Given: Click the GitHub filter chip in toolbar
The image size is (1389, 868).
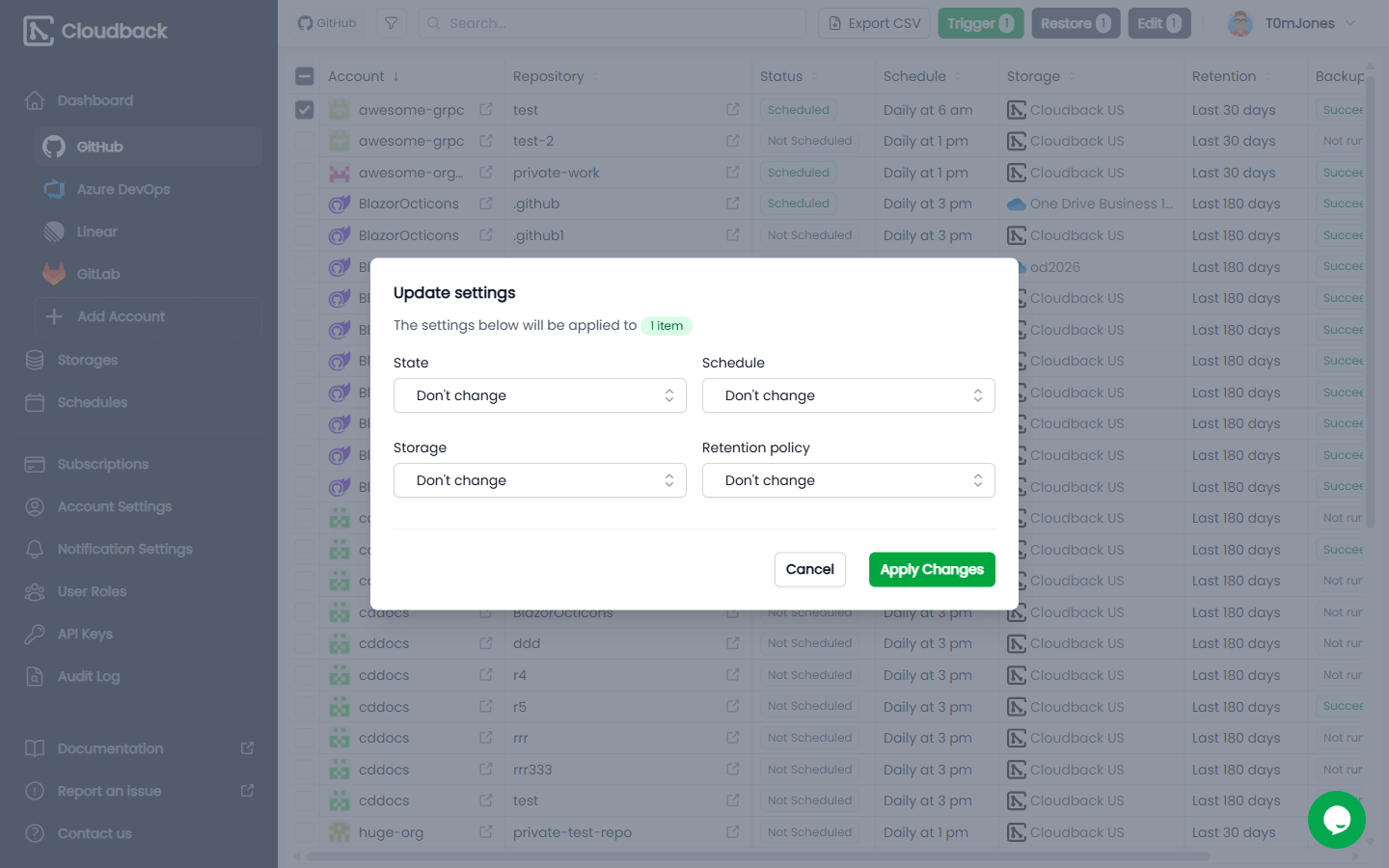Looking at the screenshot, I should click(x=327, y=23).
